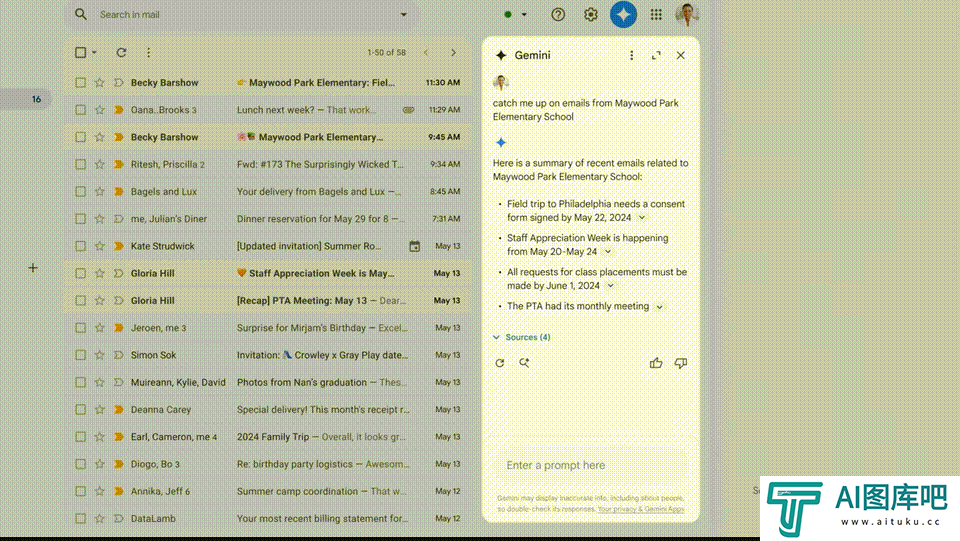Expand the Staff Appreciation Week bullet

coord(608,252)
